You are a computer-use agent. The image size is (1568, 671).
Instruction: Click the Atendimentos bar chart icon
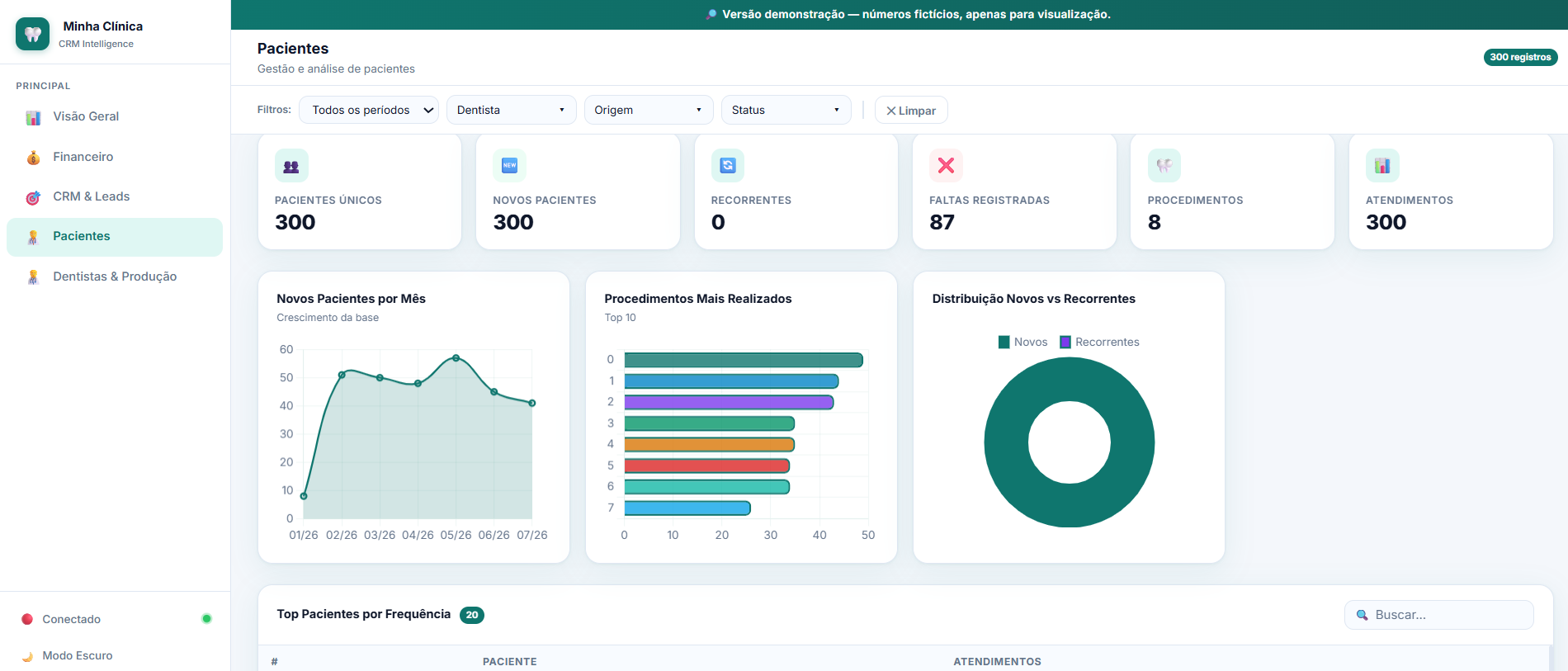tap(1382, 166)
